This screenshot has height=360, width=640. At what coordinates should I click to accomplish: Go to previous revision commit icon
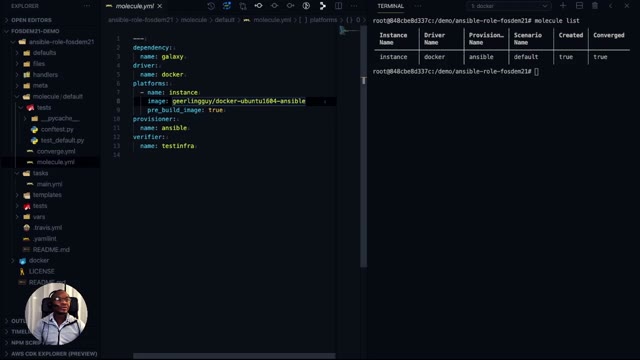(259, 6)
